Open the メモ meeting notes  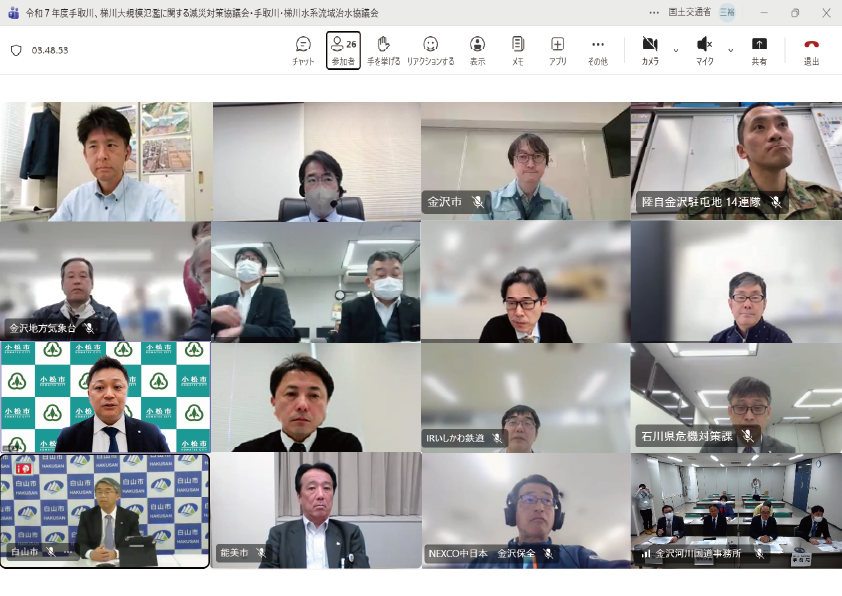tap(517, 50)
